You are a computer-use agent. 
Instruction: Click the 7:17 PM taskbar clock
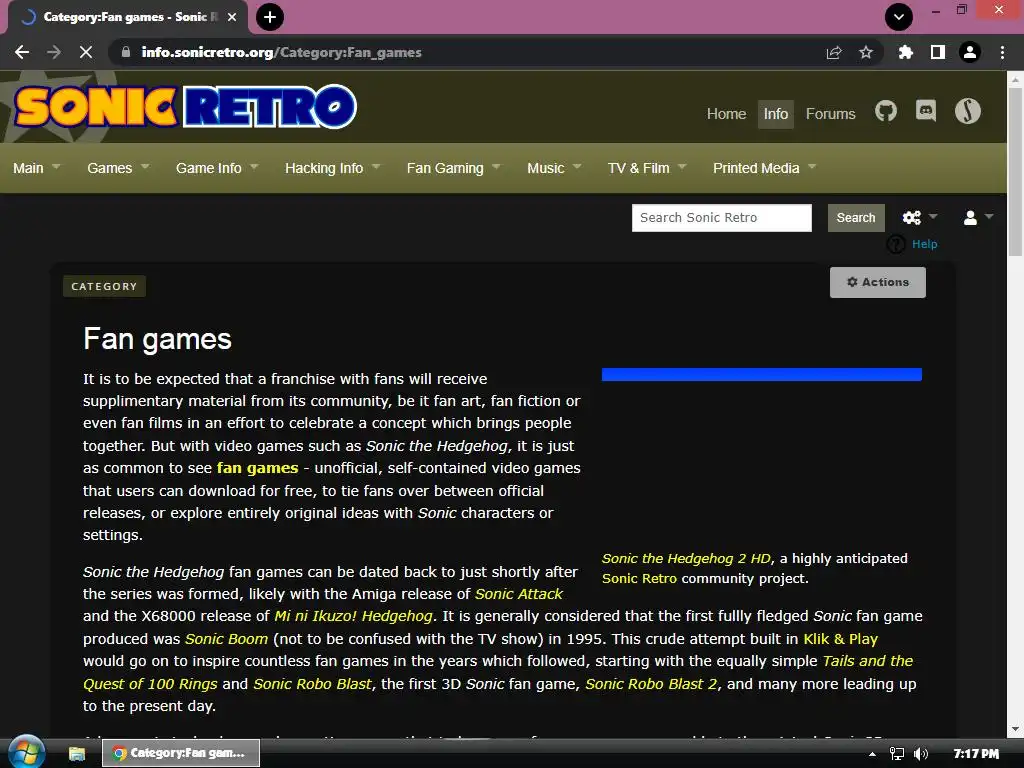pyautogui.click(x=976, y=754)
